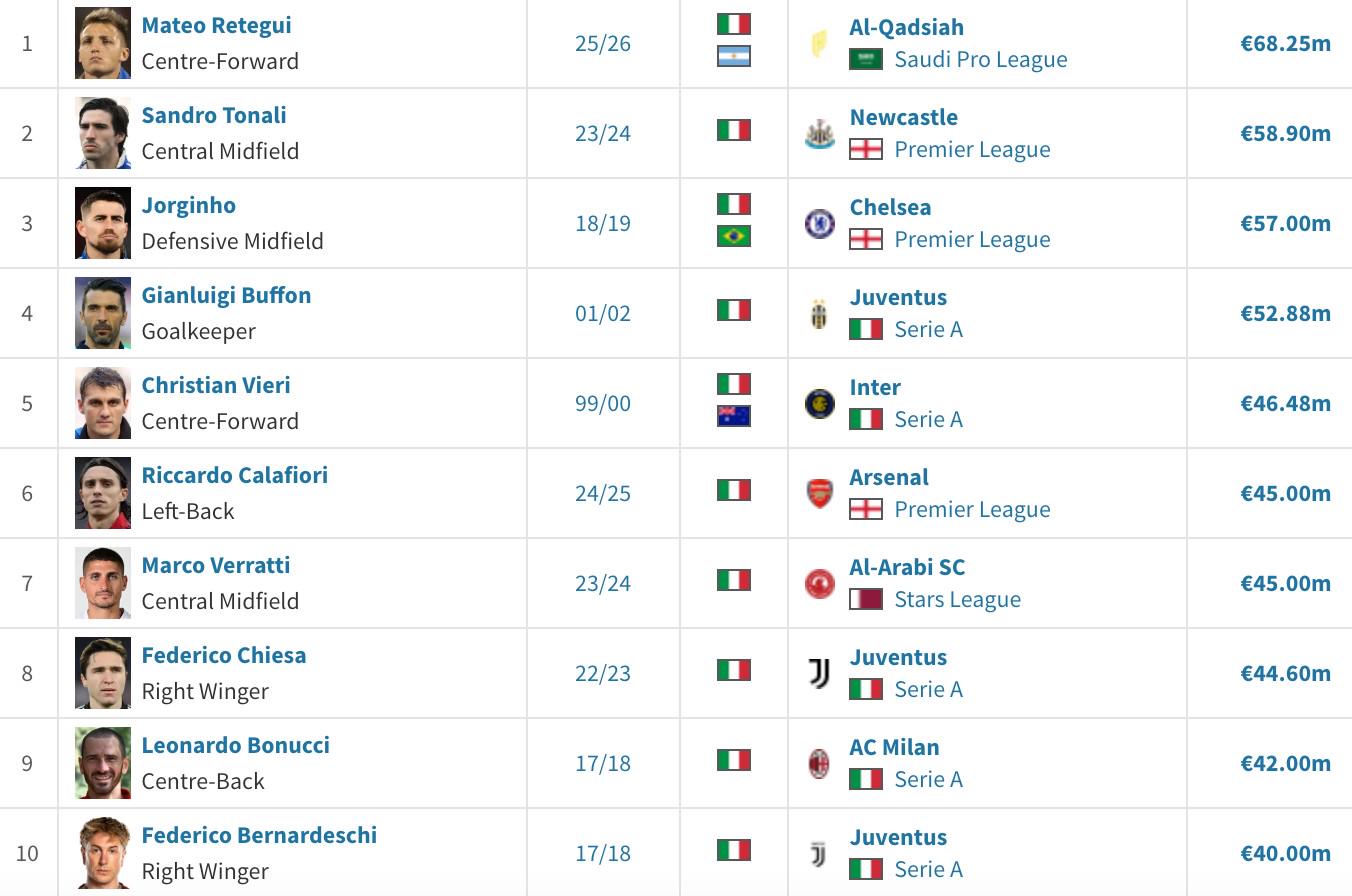Select season 99/00 link

click(x=603, y=403)
